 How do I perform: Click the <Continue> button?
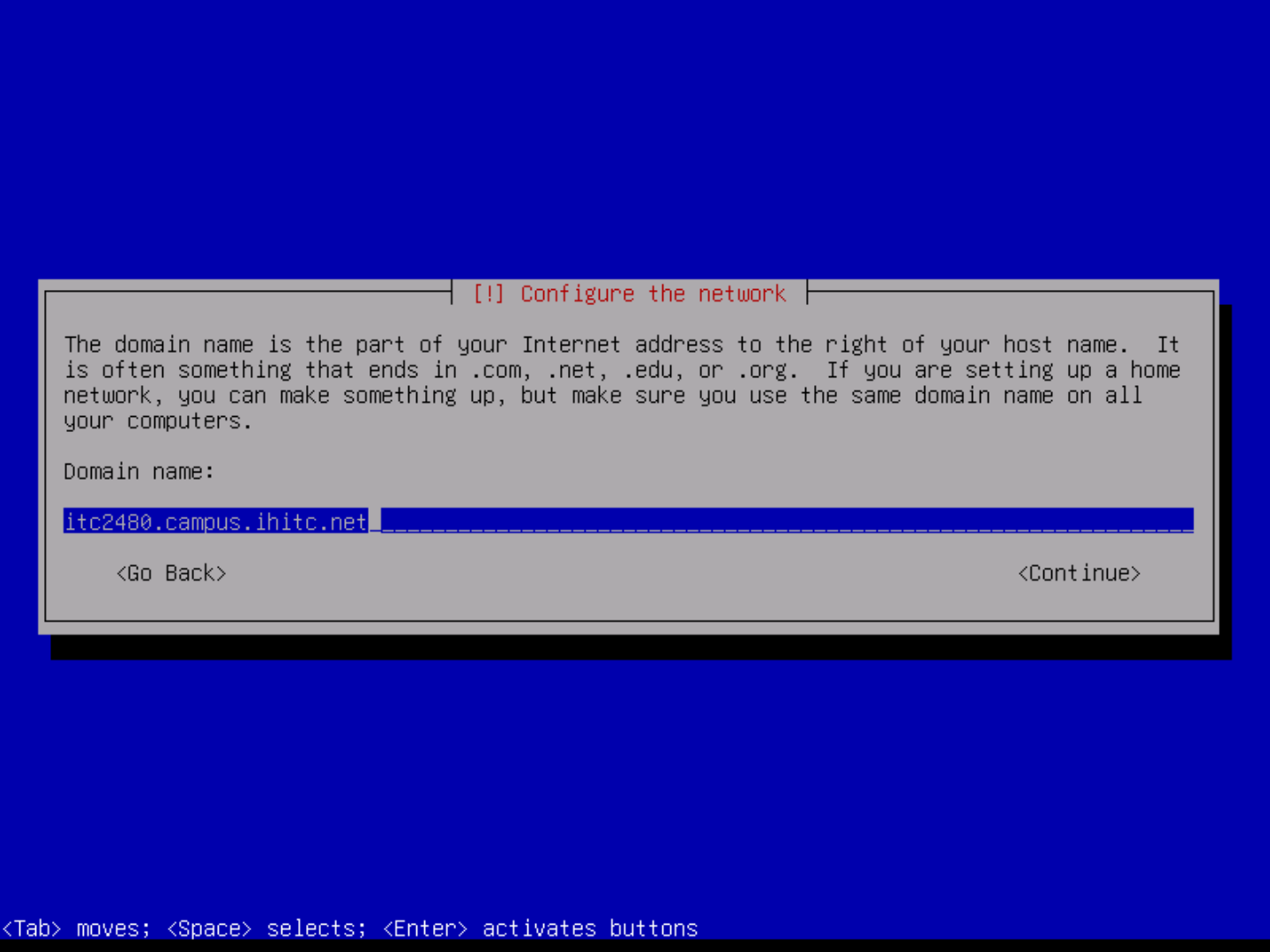(1079, 573)
